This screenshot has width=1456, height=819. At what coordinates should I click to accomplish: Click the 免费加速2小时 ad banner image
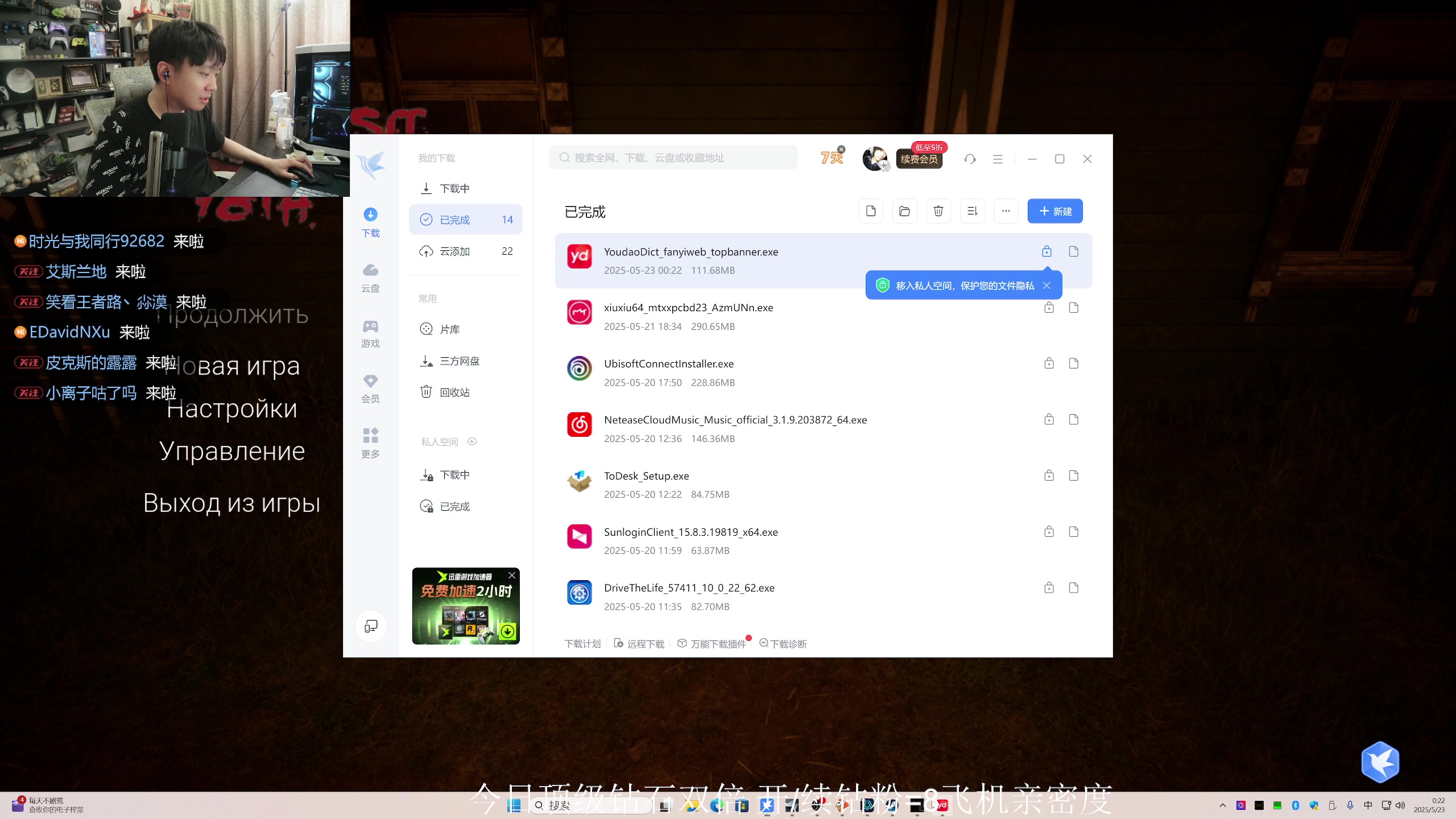click(x=465, y=606)
